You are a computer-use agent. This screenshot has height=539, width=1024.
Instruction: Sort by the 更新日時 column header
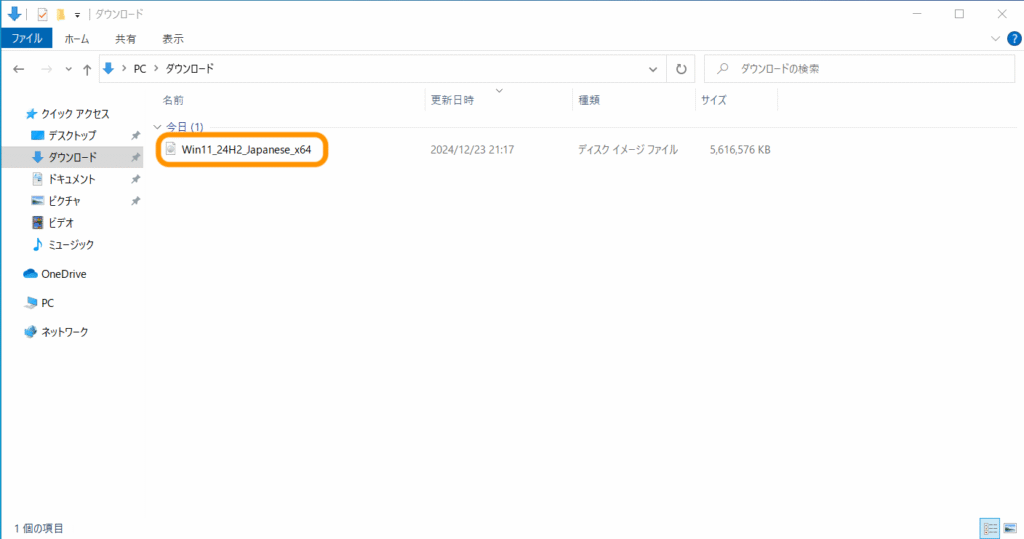tap(452, 100)
